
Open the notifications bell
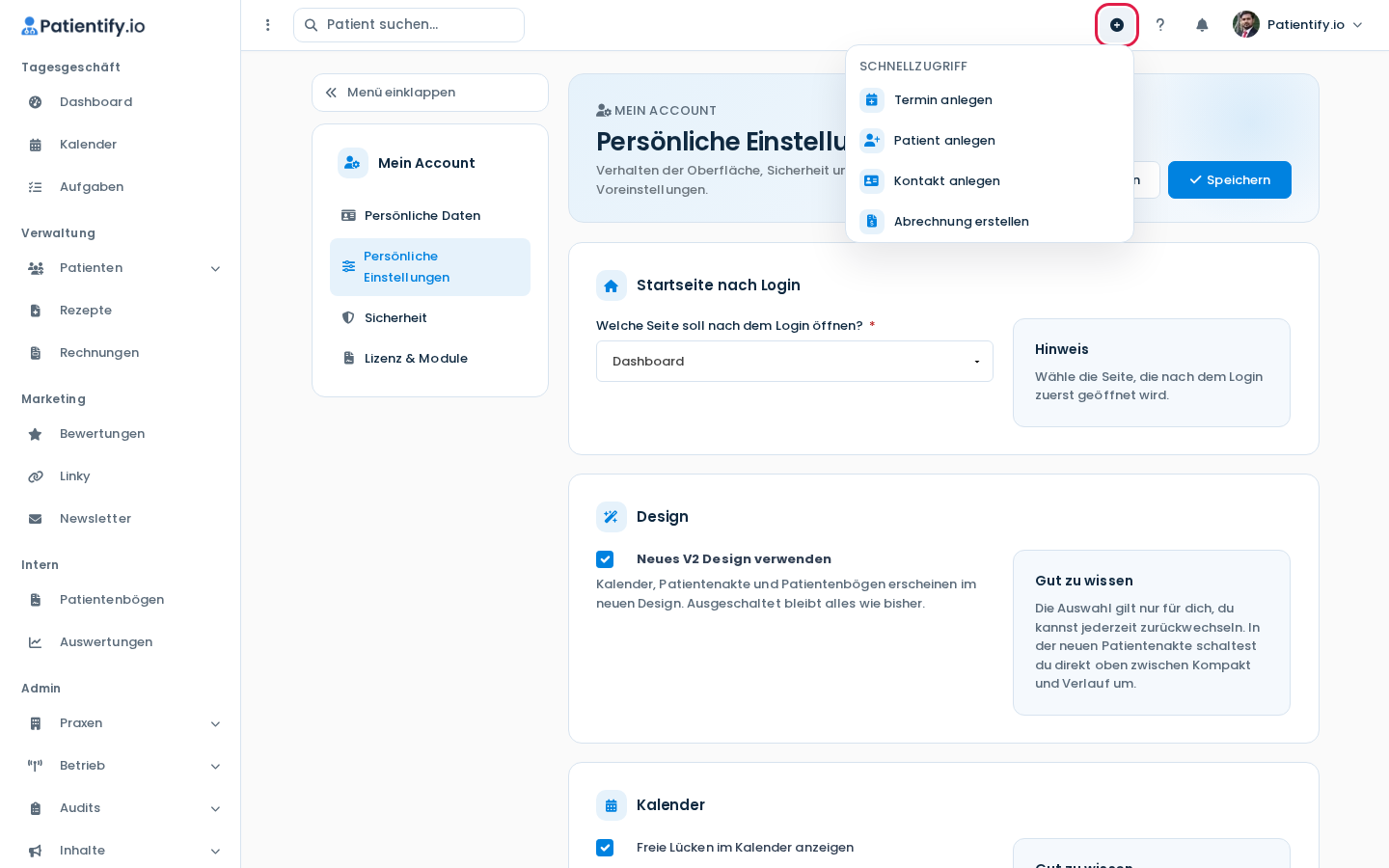click(x=1202, y=25)
